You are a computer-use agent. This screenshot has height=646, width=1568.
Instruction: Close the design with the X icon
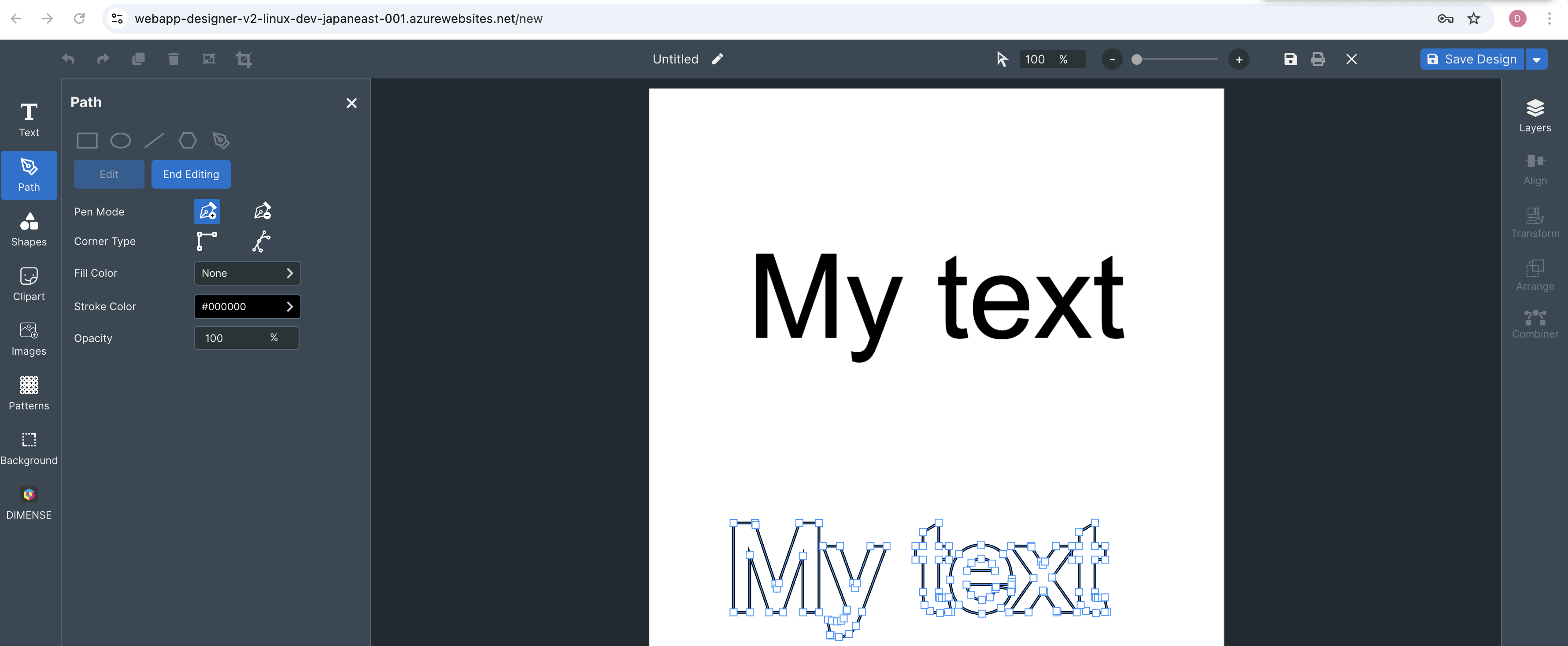[1351, 59]
